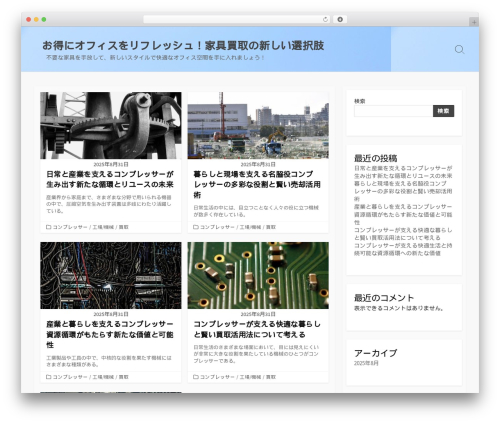This screenshot has height=423, width=500.
Task: Click the dark 検索 submit button
Action: 443,111
